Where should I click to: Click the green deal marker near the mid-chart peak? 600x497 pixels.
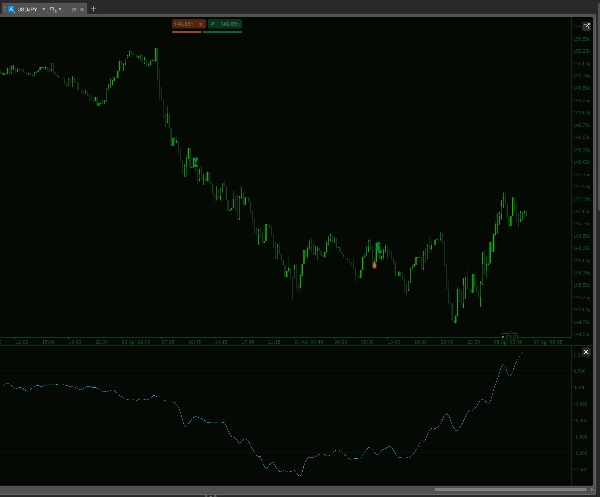pyautogui.click(x=378, y=247)
